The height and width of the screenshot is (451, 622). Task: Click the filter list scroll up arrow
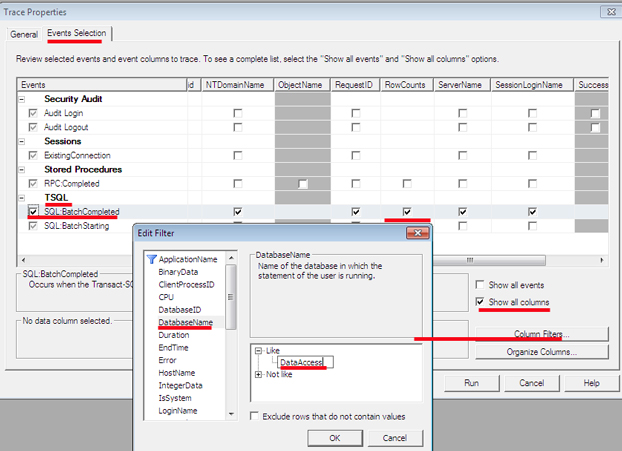[231, 258]
